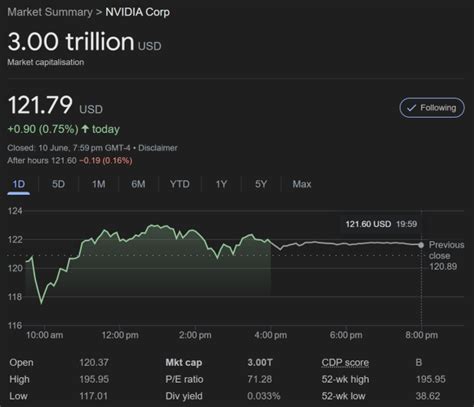The image size is (474, 407).
Task: Click the 121.60 USD chart tooltip
Action: [x=381, y=224]
